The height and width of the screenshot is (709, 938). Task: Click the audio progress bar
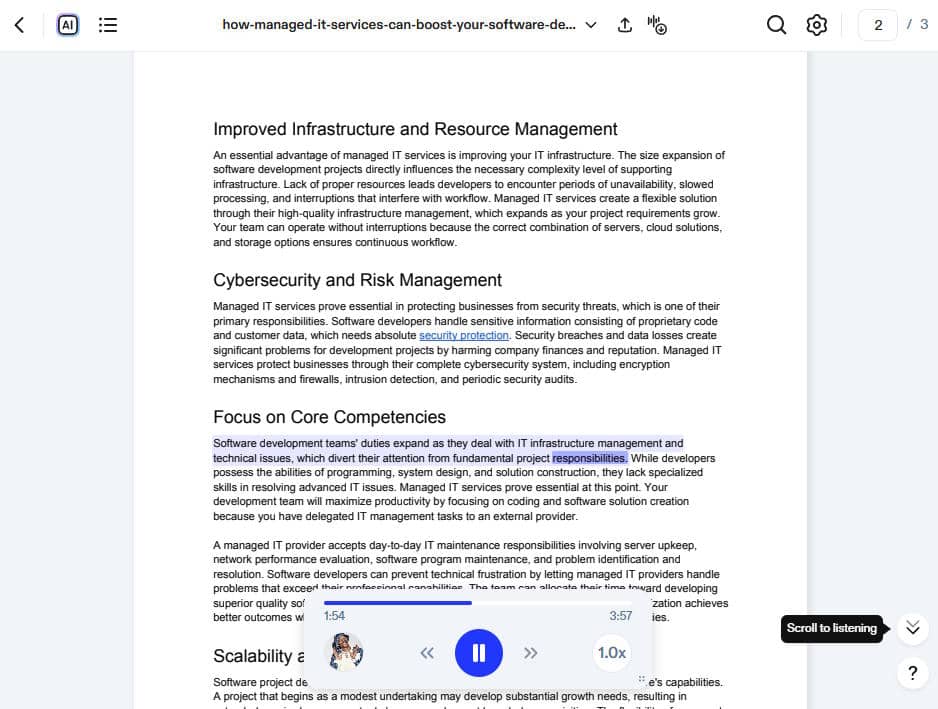(478, 603)
